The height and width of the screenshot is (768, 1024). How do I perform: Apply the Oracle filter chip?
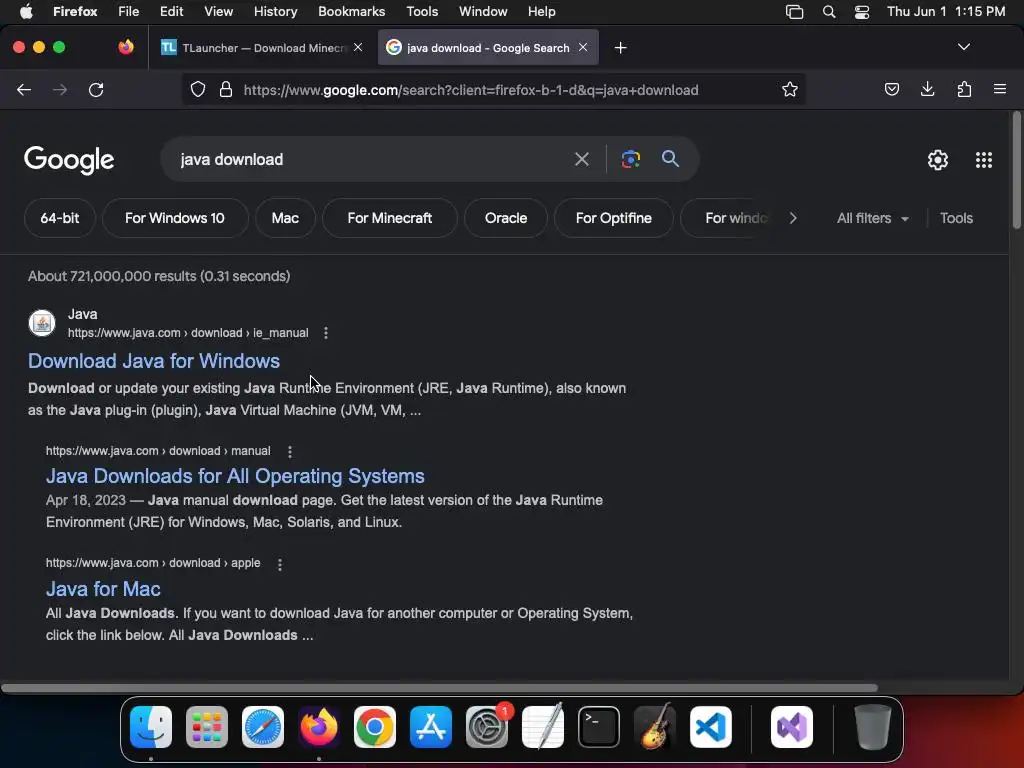click(x=506, y=218)
